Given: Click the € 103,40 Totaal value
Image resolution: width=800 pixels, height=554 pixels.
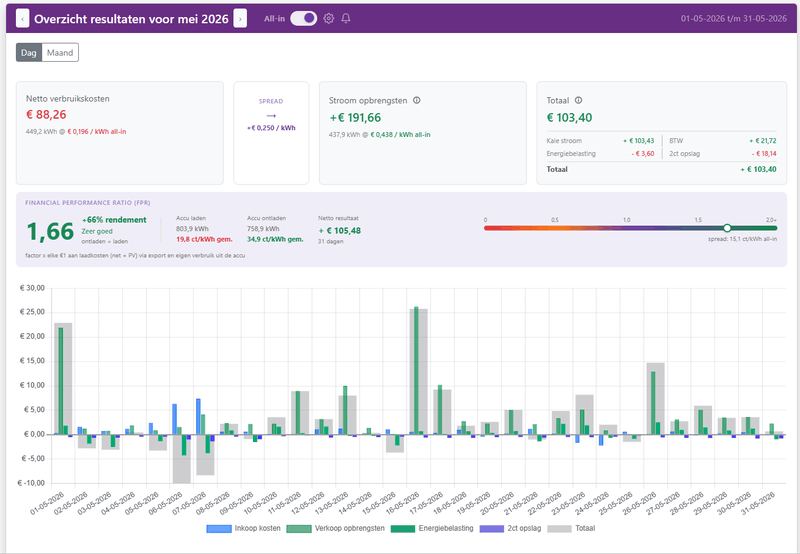Looking at the screenshot, I should [569, 118].
